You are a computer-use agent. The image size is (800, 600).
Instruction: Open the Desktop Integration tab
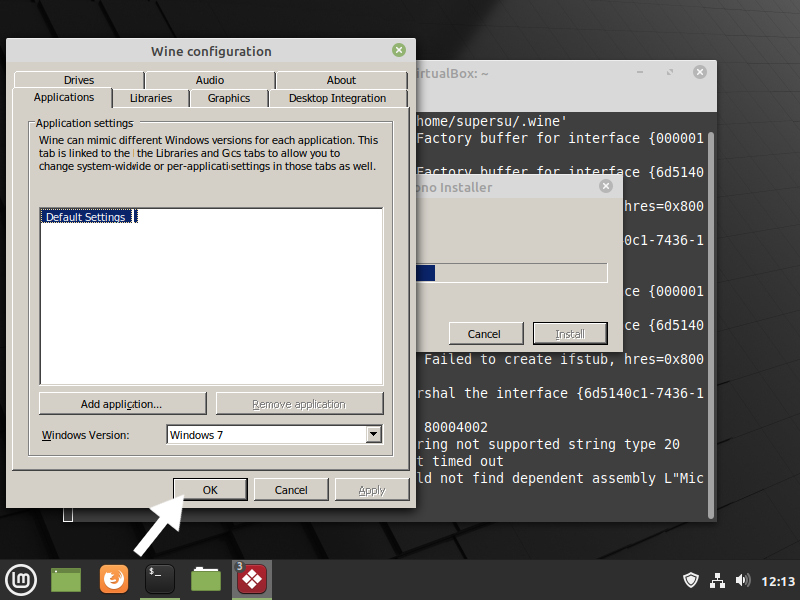(x=337, y=98)
